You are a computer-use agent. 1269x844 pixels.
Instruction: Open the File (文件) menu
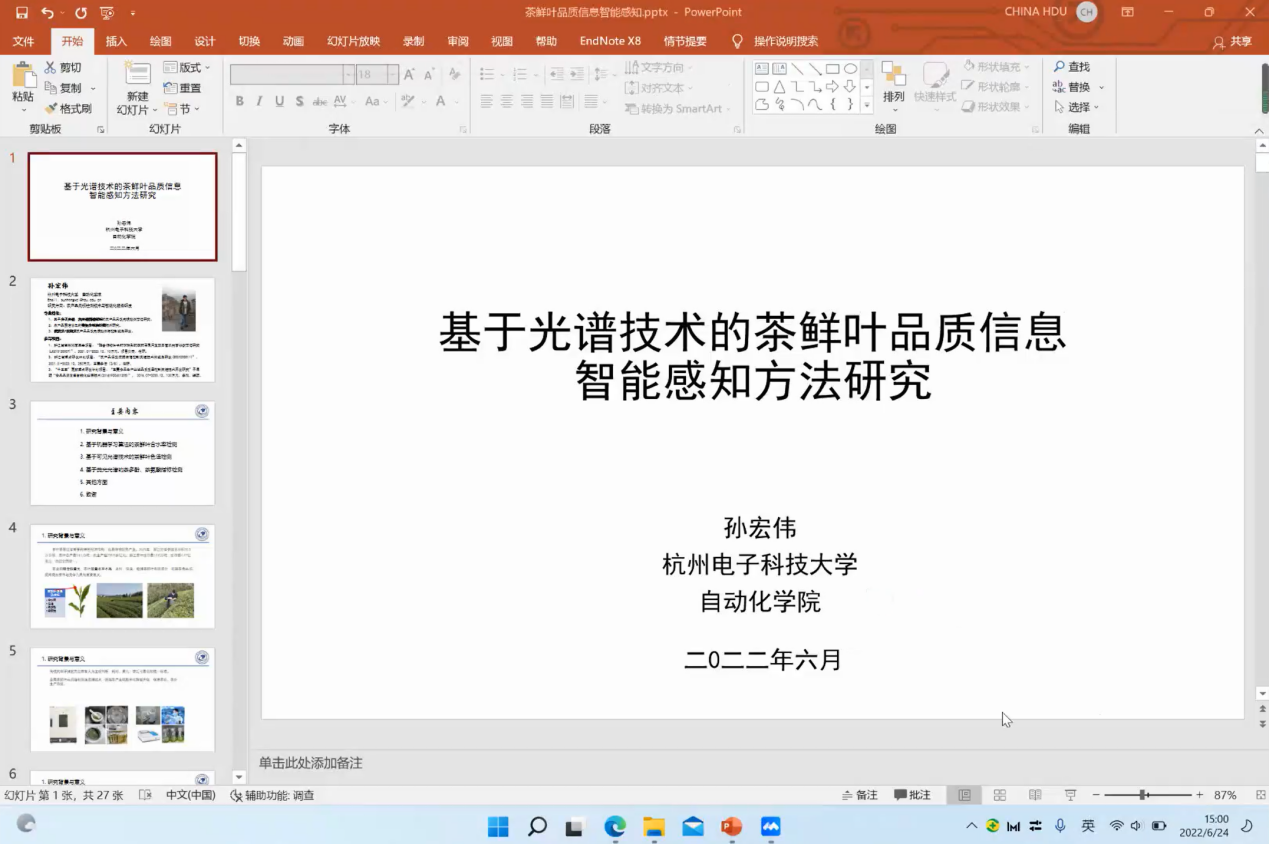[23, 41]
